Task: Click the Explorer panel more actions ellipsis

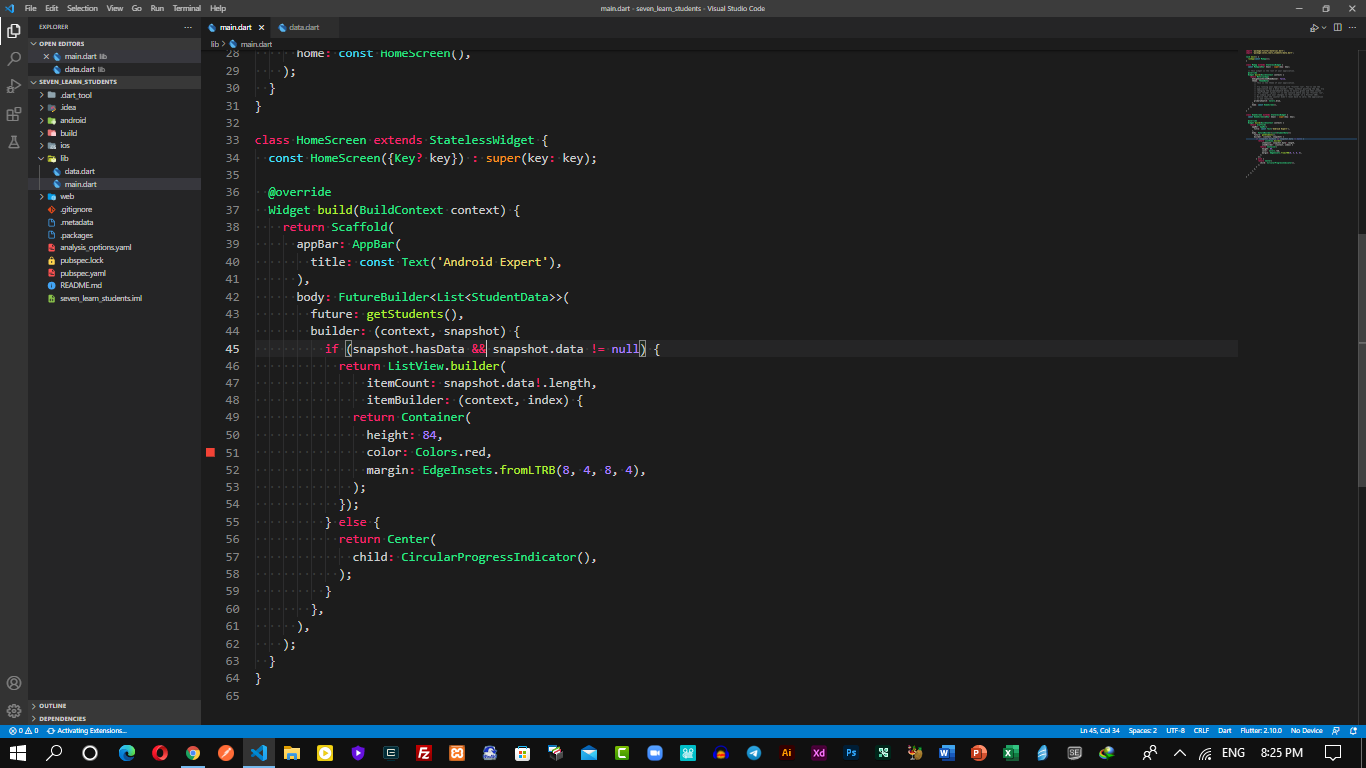Action: tap(188, 27)
